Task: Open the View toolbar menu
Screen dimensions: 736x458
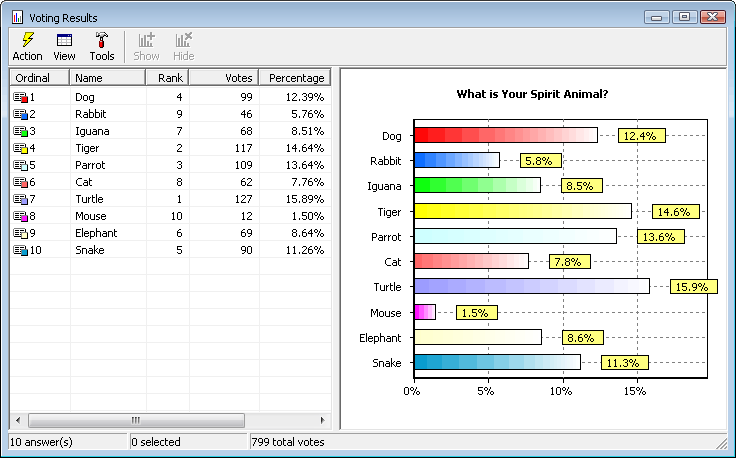Action: [64, 46]
